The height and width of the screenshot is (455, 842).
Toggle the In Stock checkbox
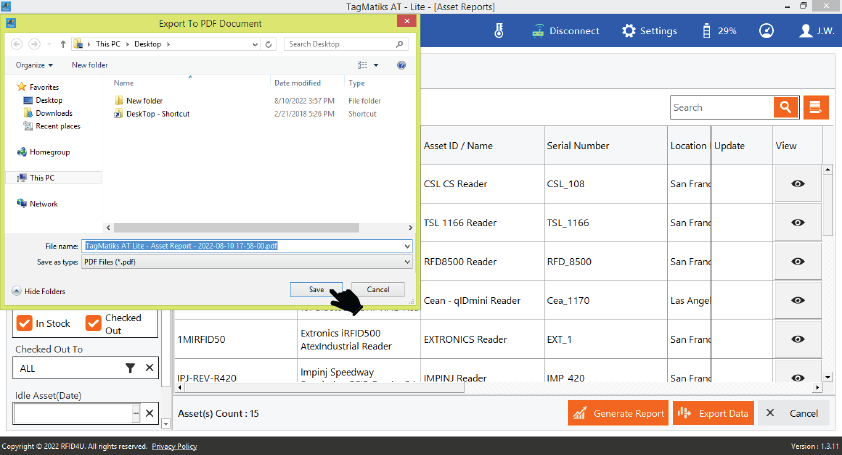click(x=24, y=324)
